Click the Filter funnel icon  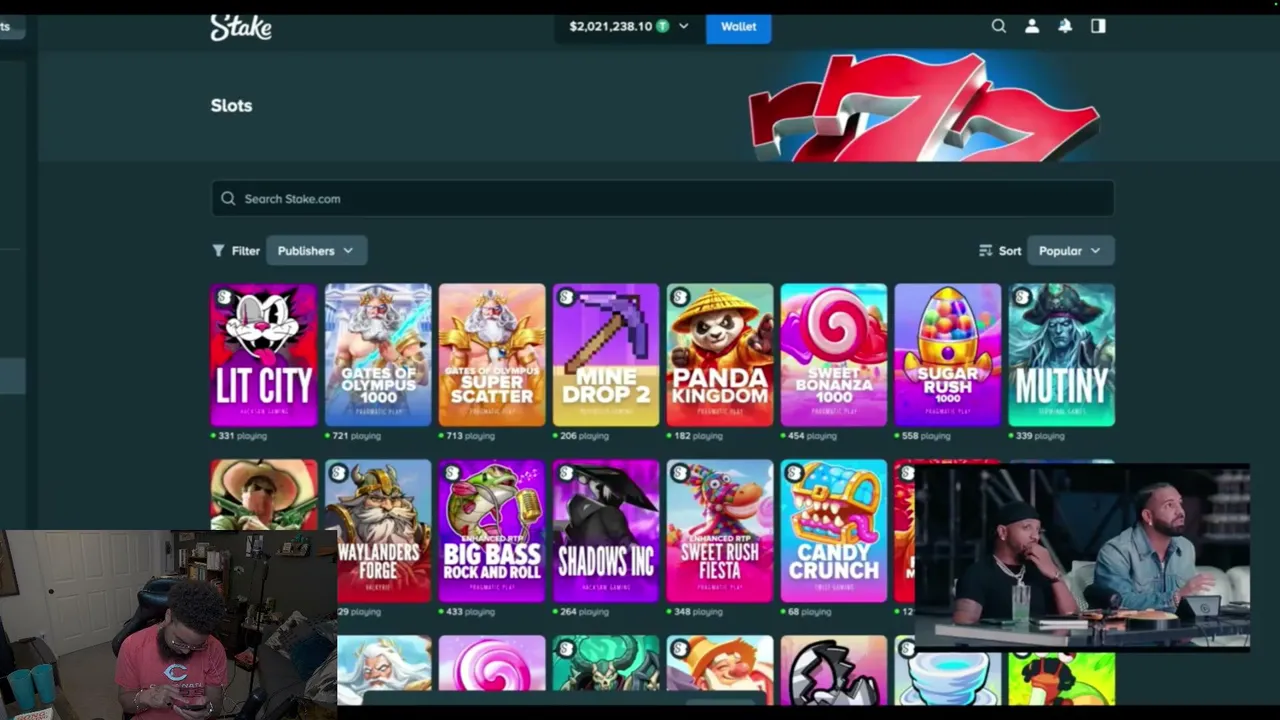[x=218, y=250]
